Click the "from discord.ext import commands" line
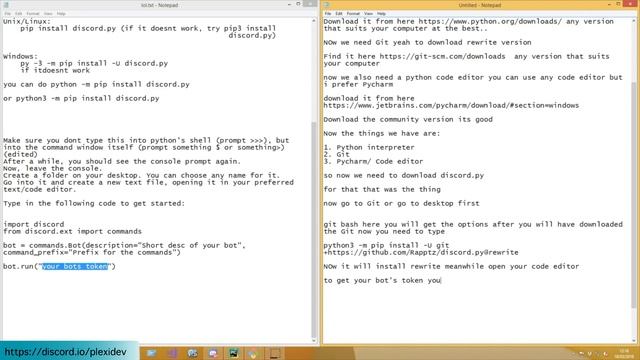 click(x=73, y=231)
